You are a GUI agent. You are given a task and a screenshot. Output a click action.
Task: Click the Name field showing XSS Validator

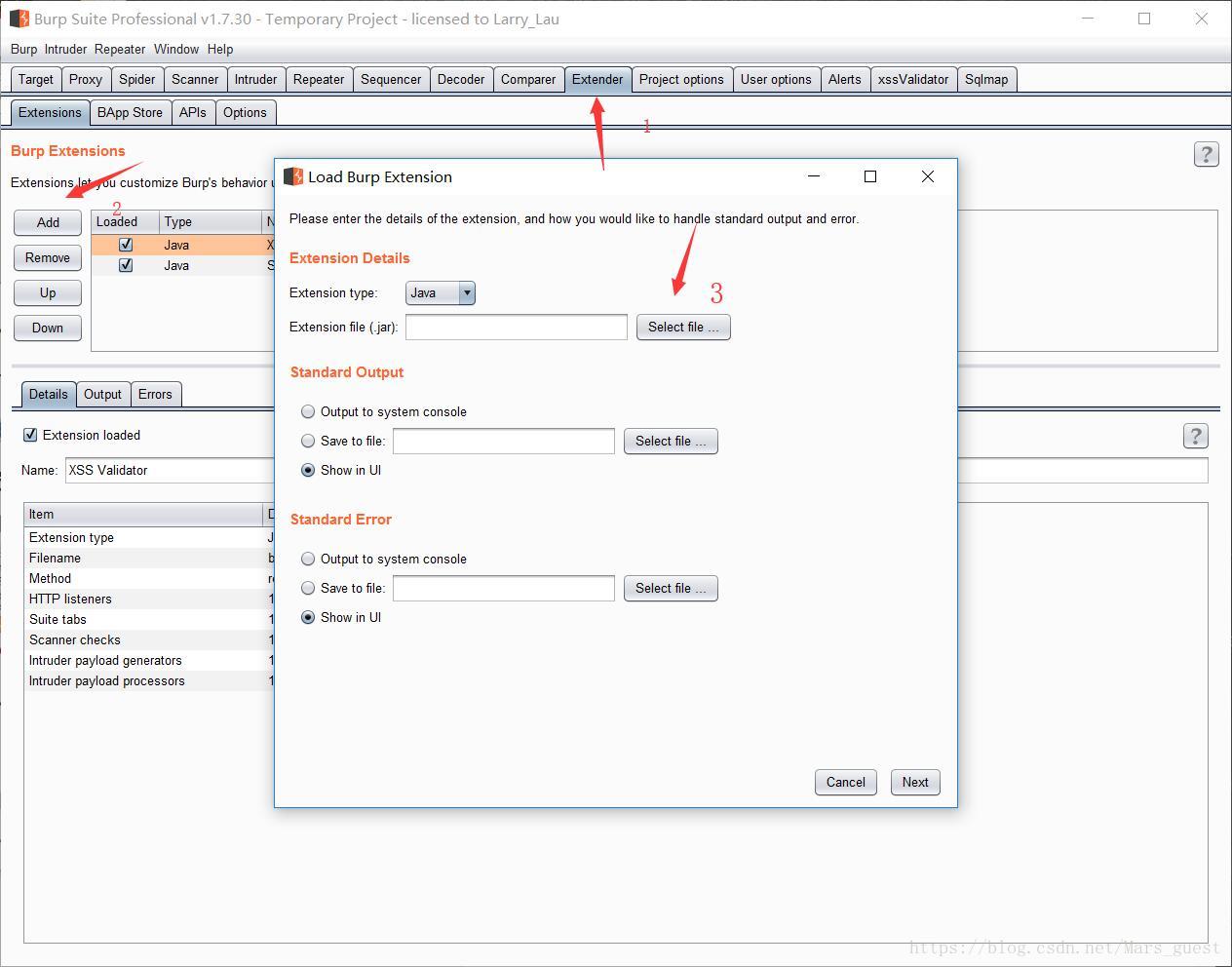tap(170, 470)
